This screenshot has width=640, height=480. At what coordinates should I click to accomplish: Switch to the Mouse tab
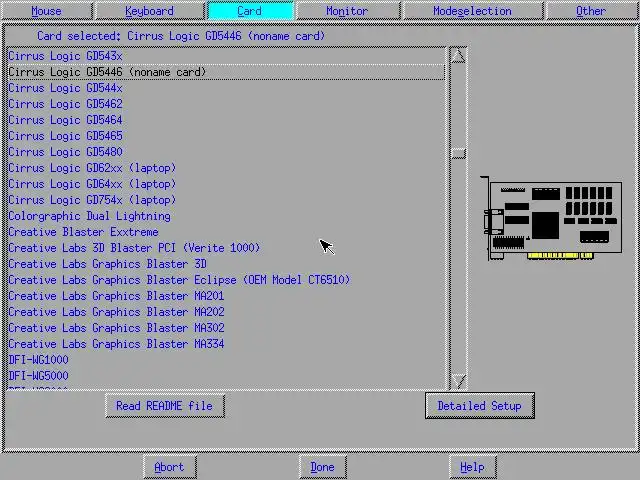(47, 11)
